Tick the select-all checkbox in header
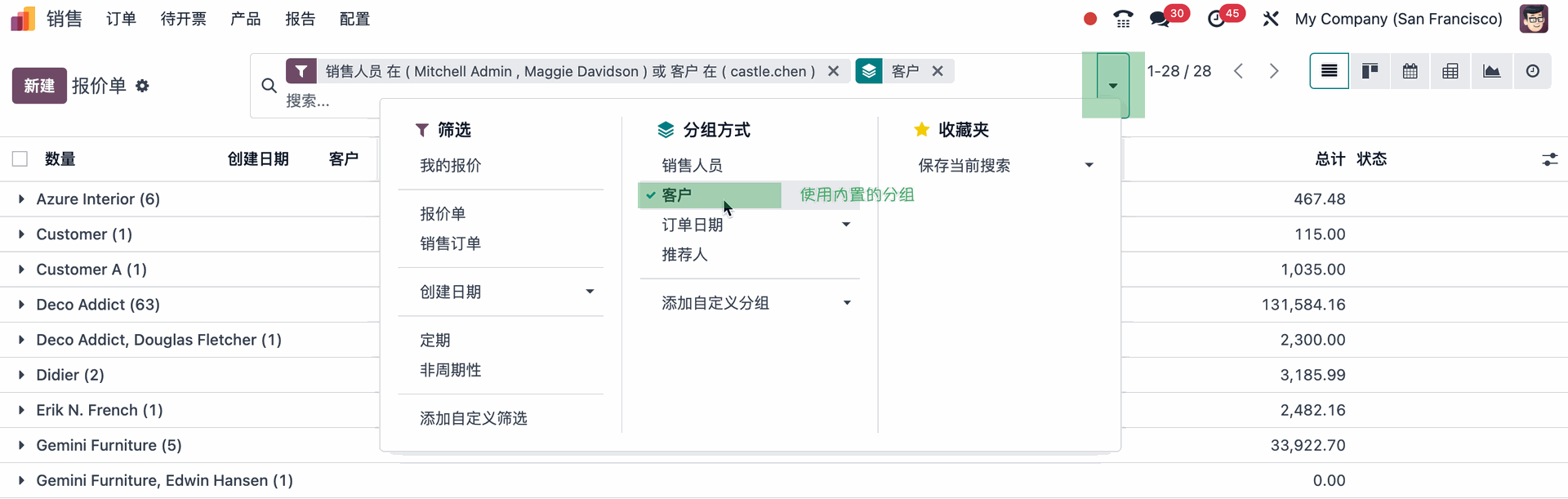This screenshot has width=1568, height=499. [20, 159]
